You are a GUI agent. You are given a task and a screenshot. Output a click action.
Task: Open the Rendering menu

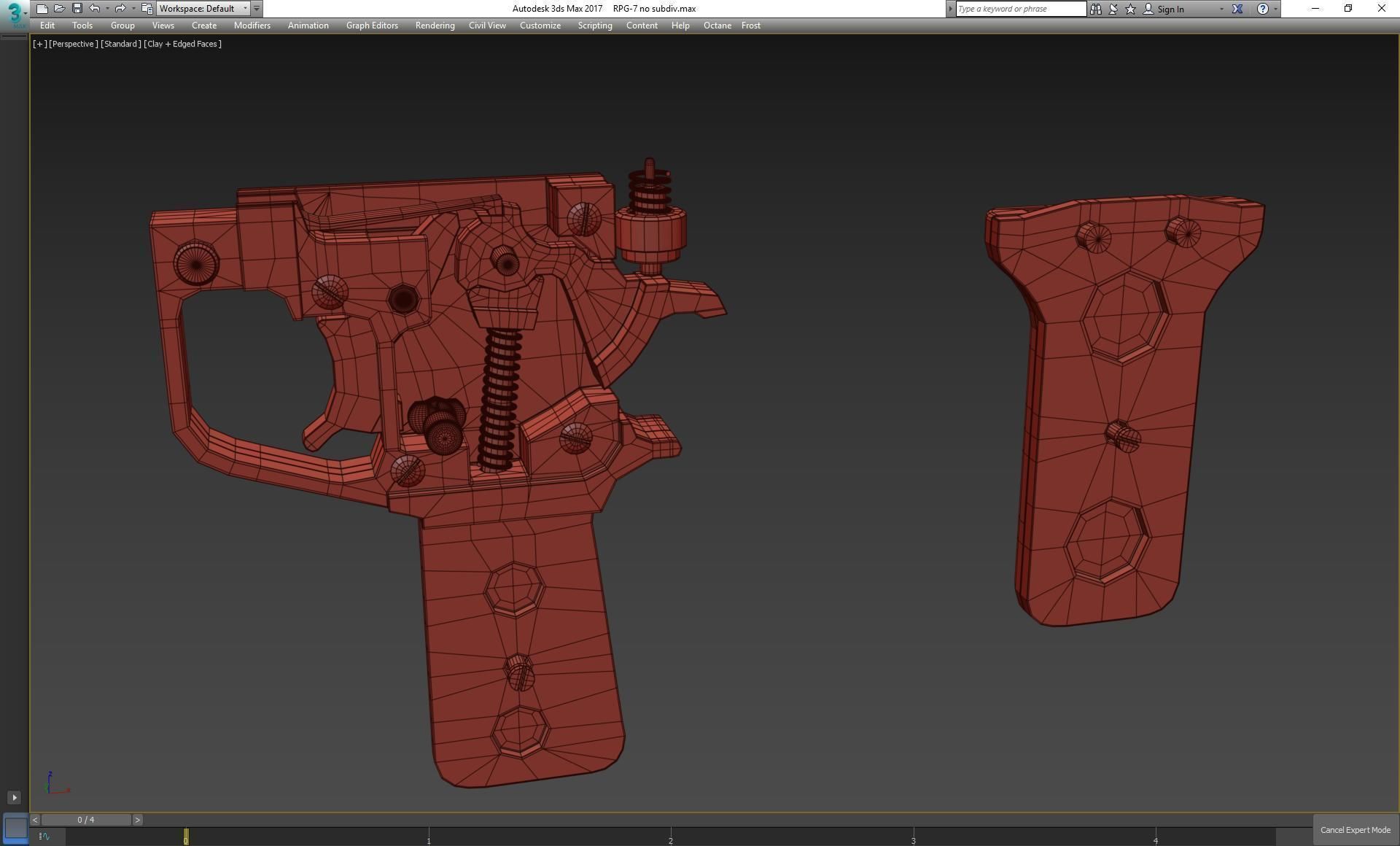[435, 26]
